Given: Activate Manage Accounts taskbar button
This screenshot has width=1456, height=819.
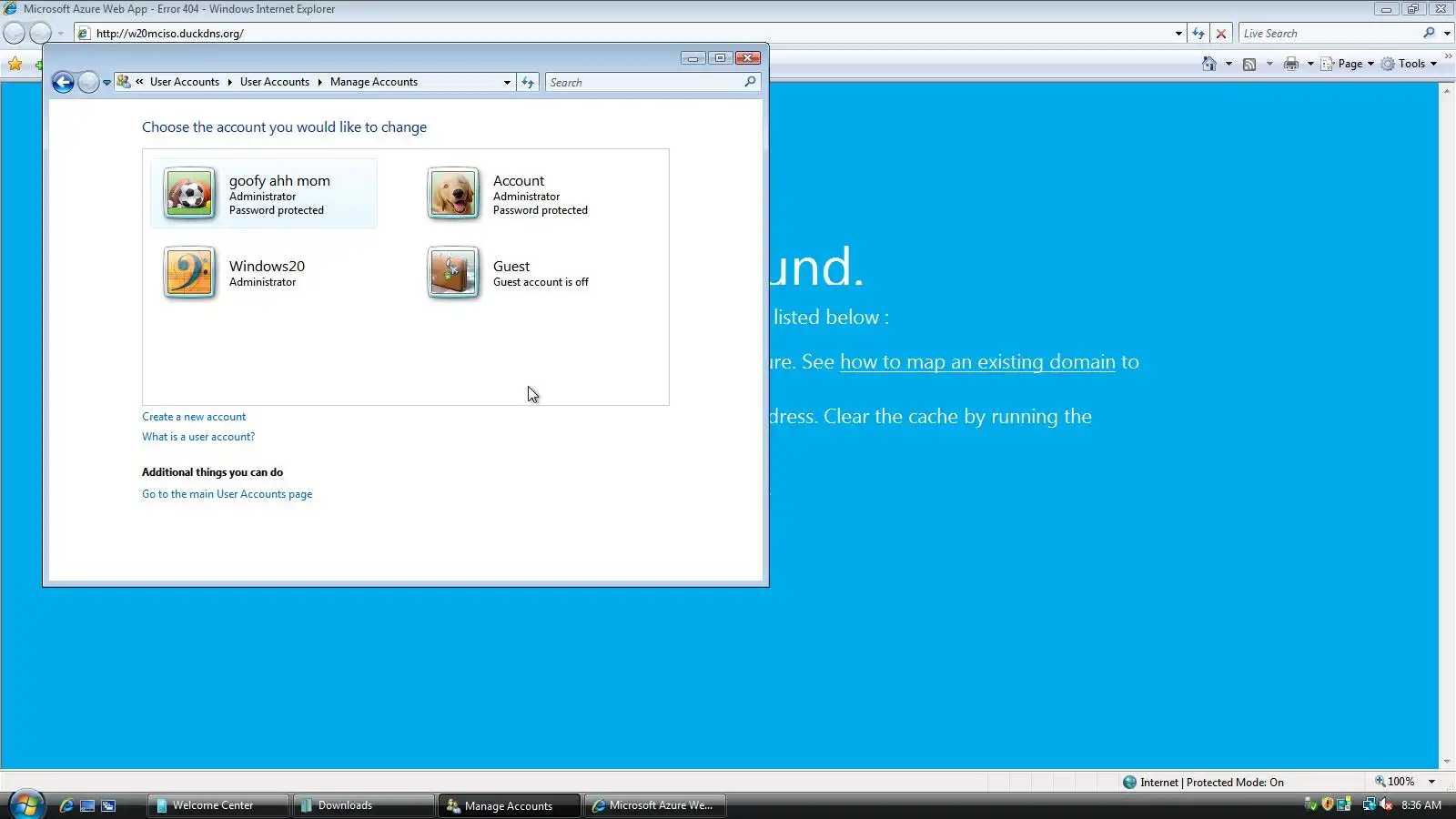Looking at the screenshot, I should pyautogui.click(x=510, y=805).
